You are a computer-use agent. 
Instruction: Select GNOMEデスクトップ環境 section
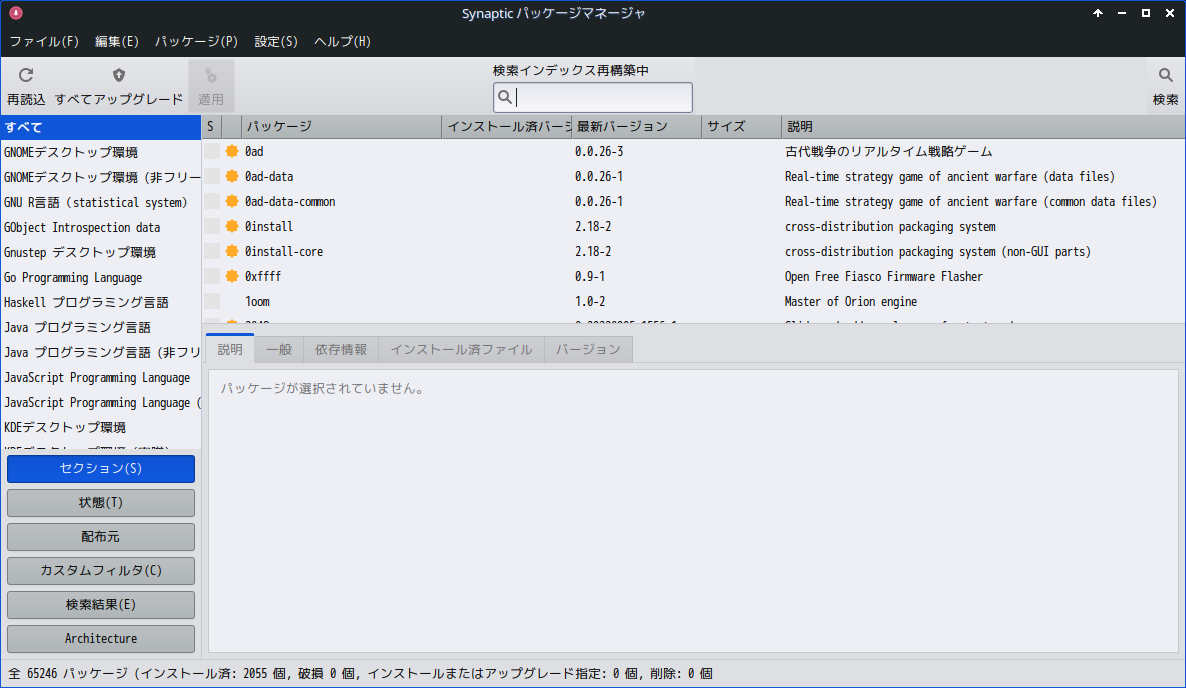101,152
